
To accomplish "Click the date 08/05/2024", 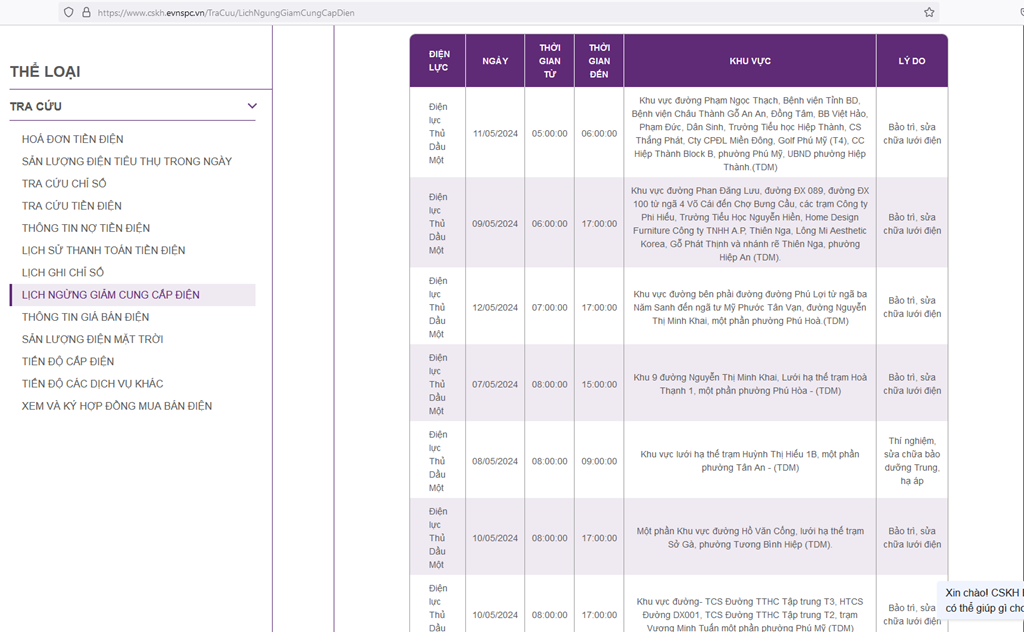I will [495, 461].
